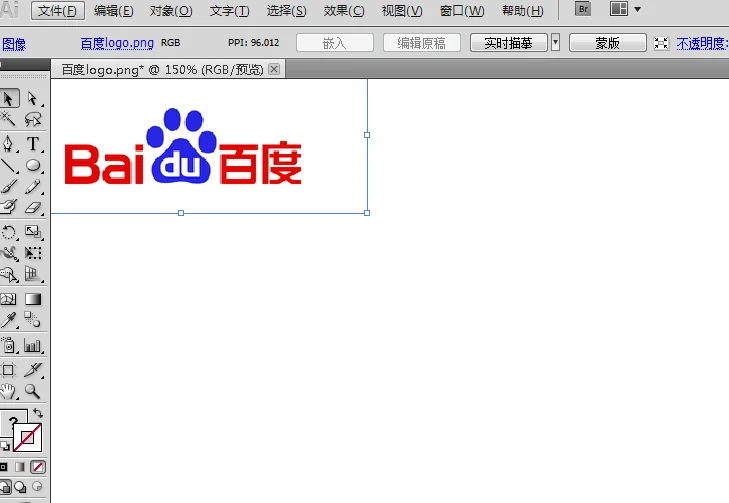Choose the Ellipse shape tool
The width and height of the screenshot is (729, 503).
coord(33,165)
